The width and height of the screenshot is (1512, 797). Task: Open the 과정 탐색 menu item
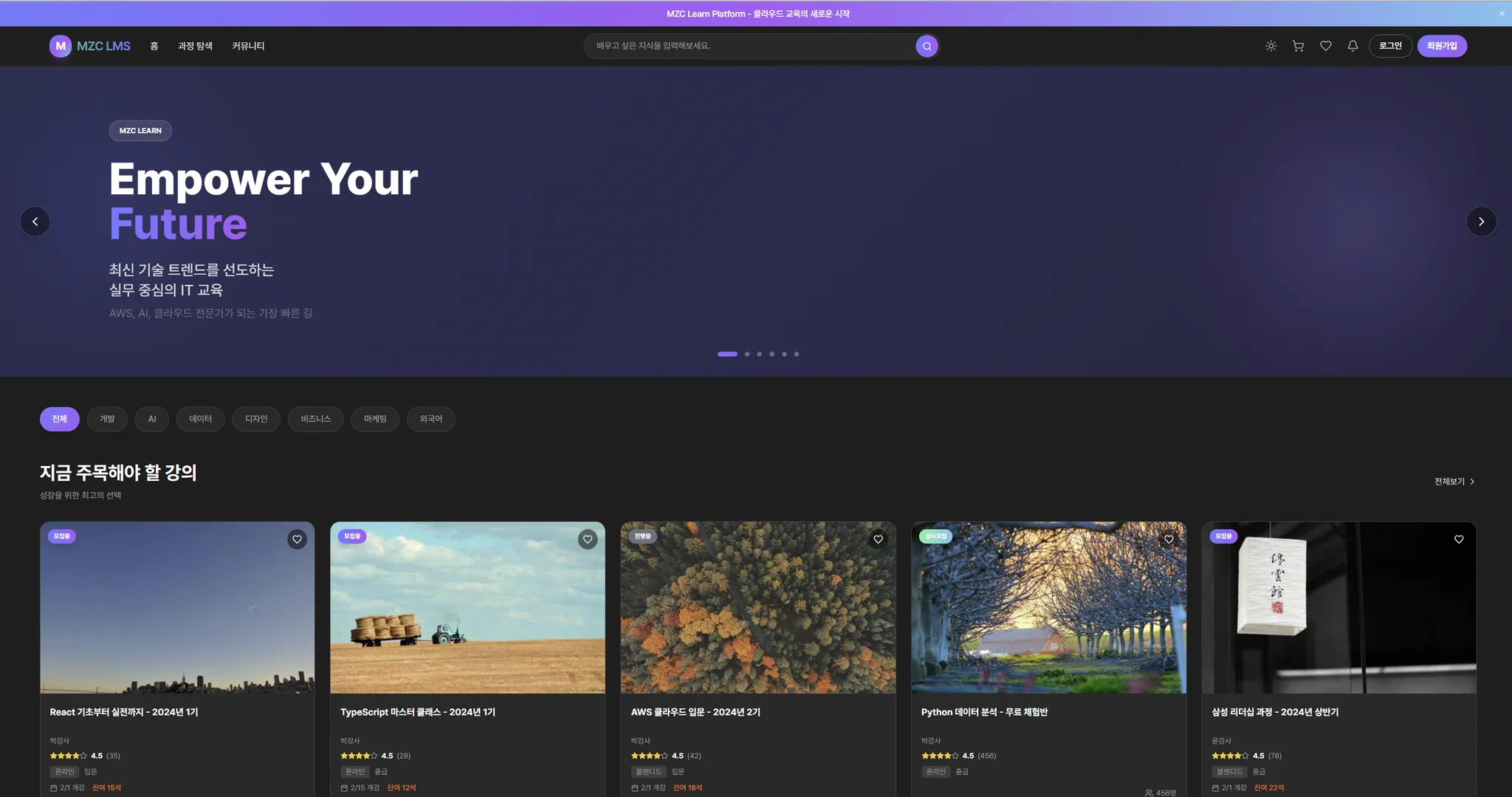tap(195, 46)
